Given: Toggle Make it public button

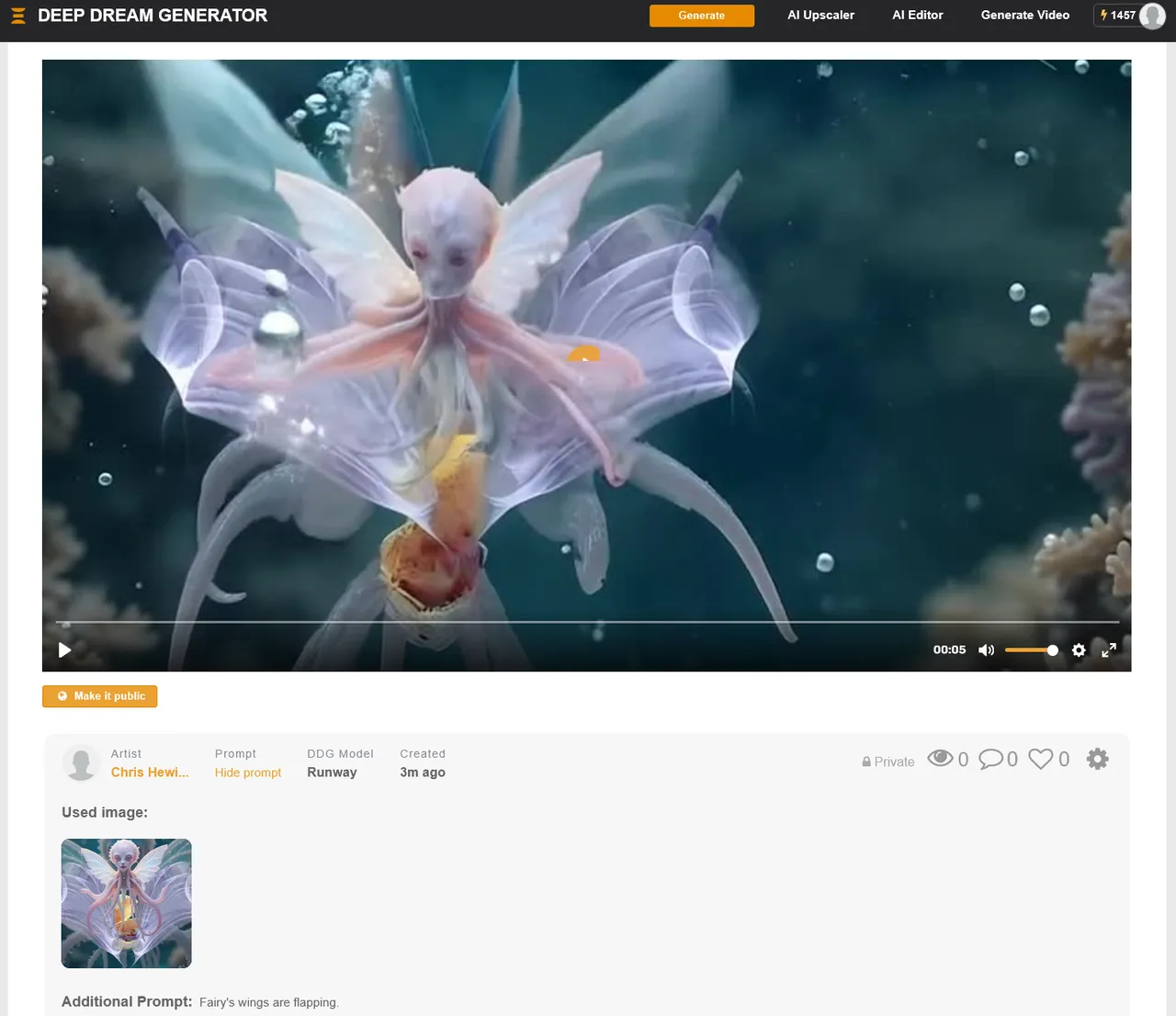Looking at the screenshot, I should pyautogui.click(x=99, y=696).
